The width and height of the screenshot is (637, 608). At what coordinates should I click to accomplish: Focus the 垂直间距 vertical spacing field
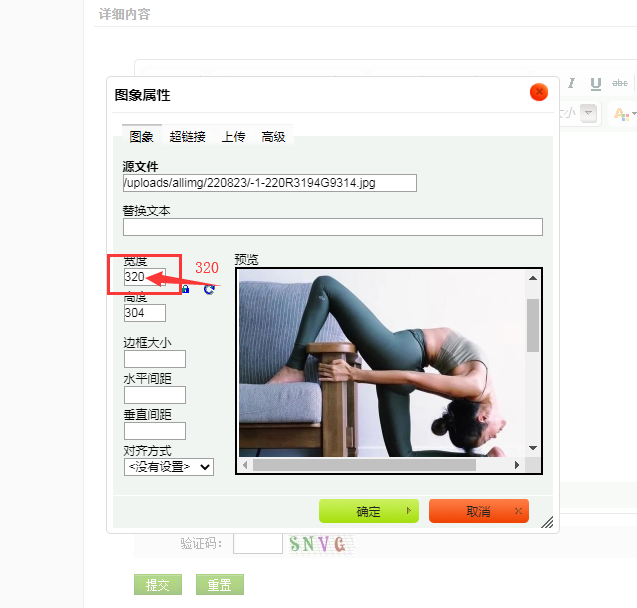(155, 431)
